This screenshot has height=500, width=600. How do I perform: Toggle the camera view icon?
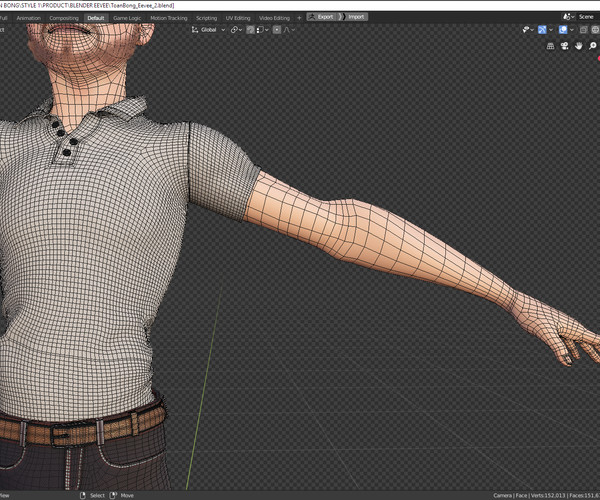[x=566, y=46]
